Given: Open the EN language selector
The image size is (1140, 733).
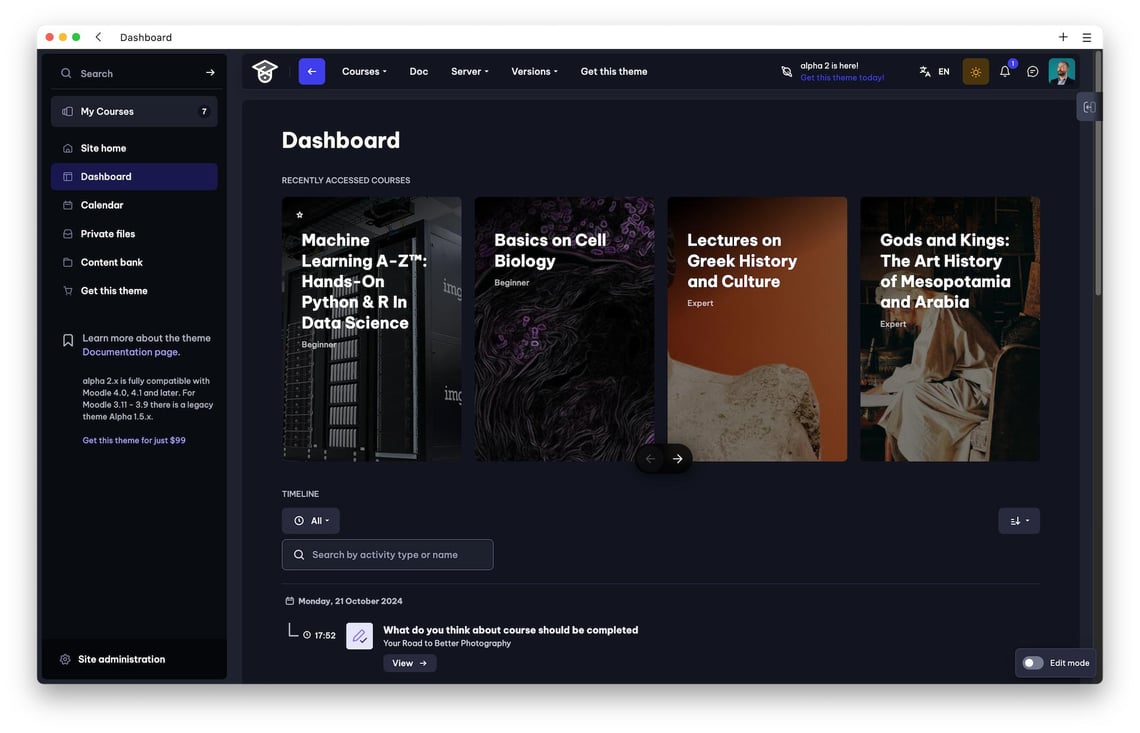Looking at the screenshot, I should click(x=935, y=71).
